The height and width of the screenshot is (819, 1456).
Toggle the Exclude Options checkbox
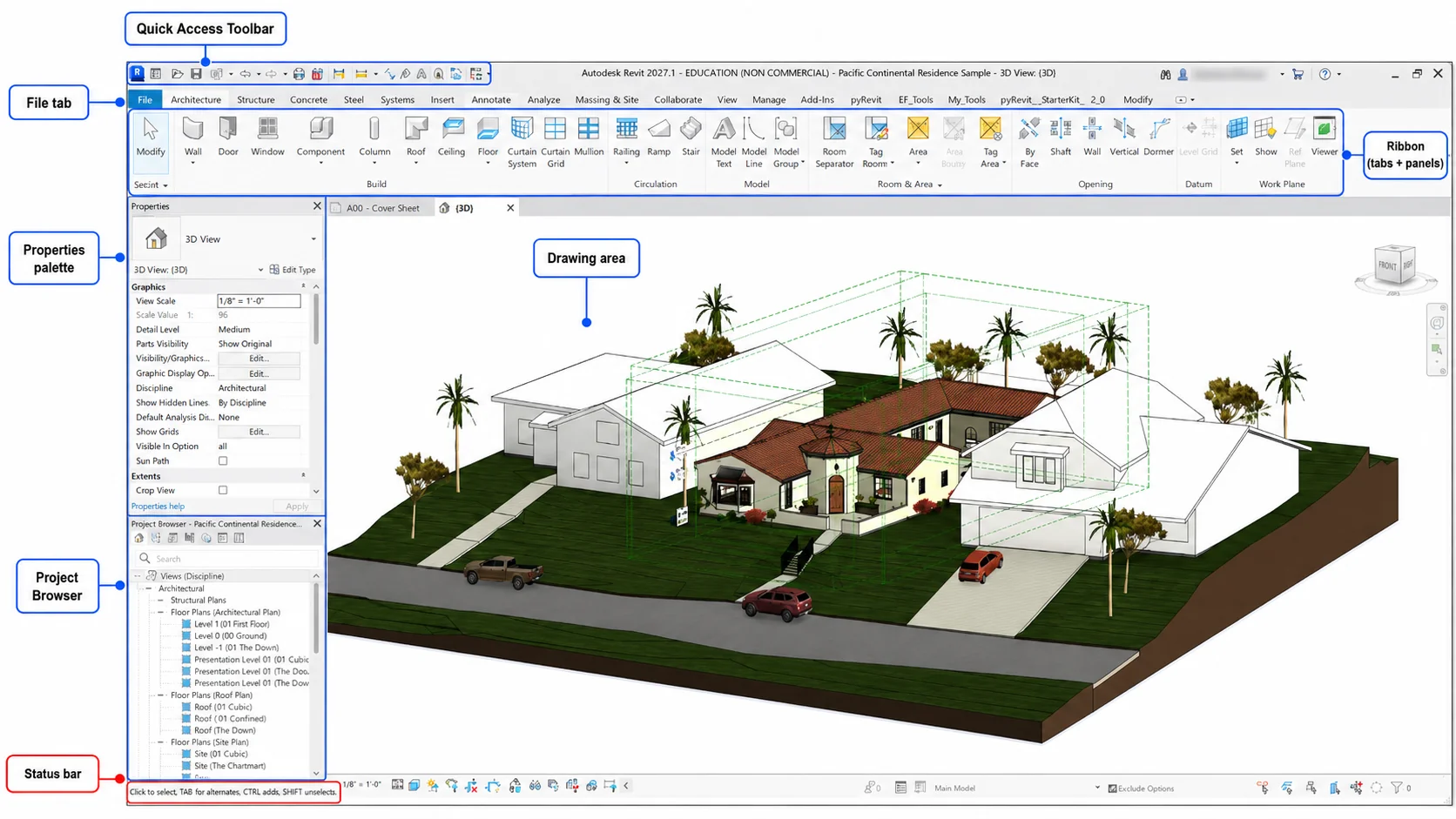tap(1112, 789)
